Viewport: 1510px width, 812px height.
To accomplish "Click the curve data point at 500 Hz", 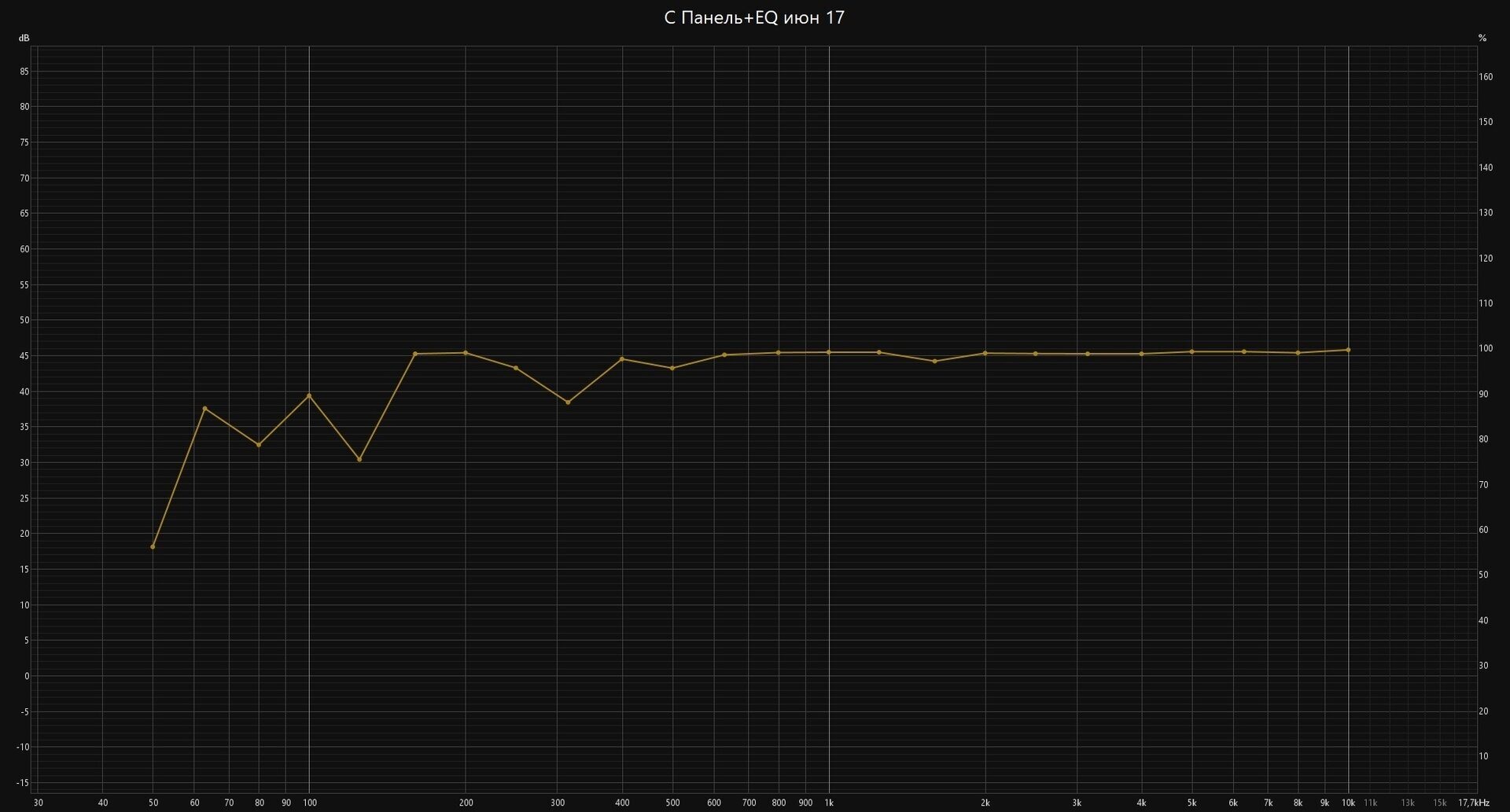I will pos(672,368).
